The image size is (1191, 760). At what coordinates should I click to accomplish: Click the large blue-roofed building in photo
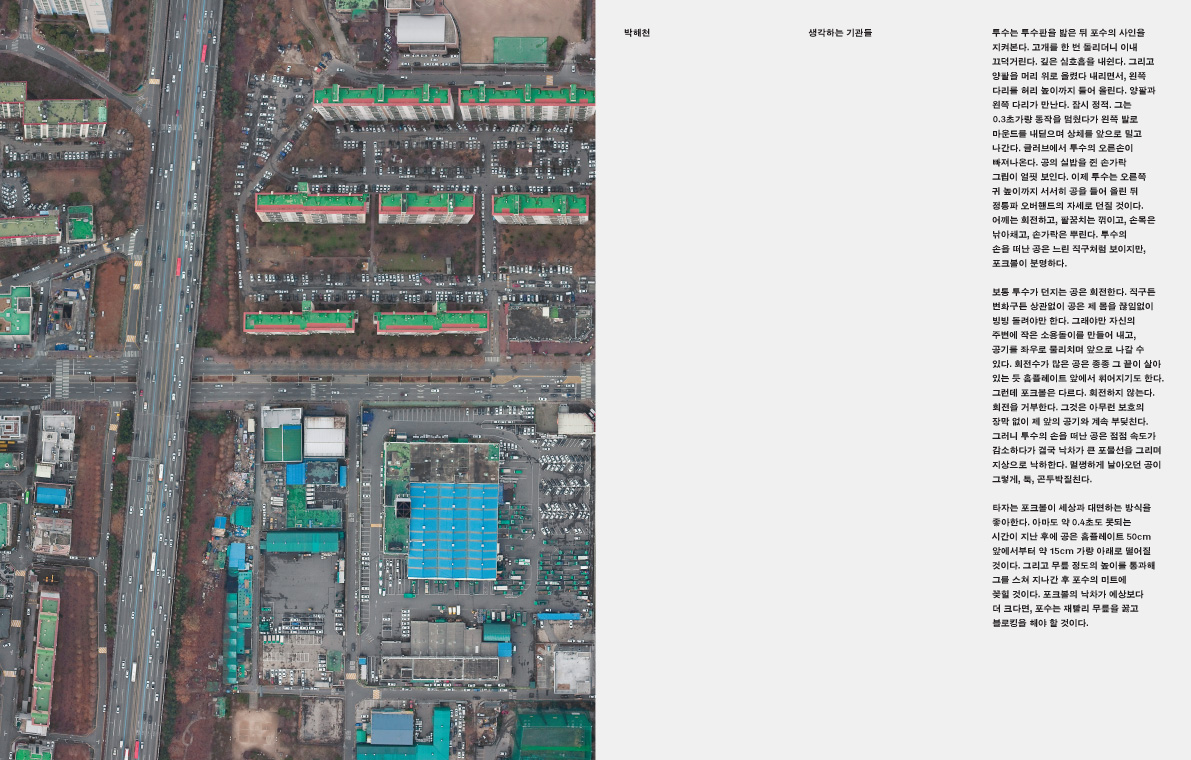pos(452,530)
